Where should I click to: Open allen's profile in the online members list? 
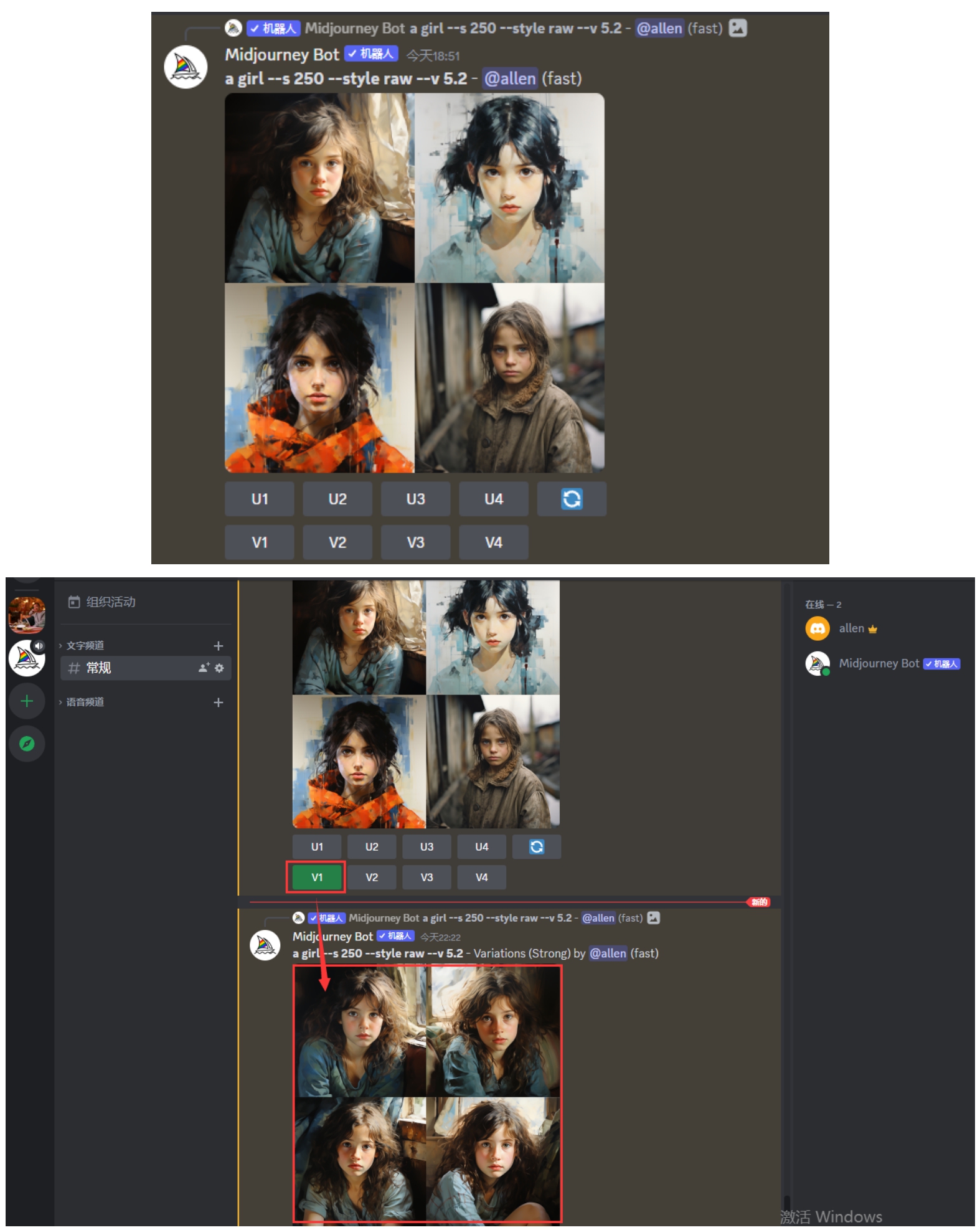(x=850, y=628)
